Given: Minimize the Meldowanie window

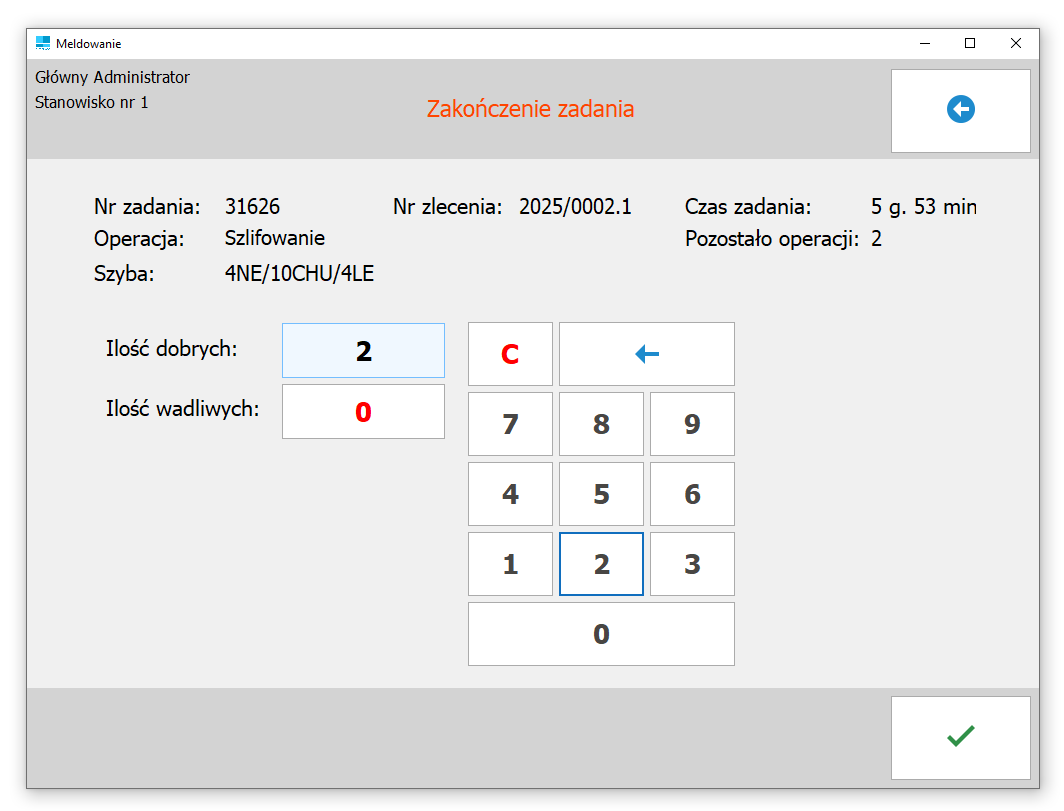Looking at the screenshot, I should 924,43.
